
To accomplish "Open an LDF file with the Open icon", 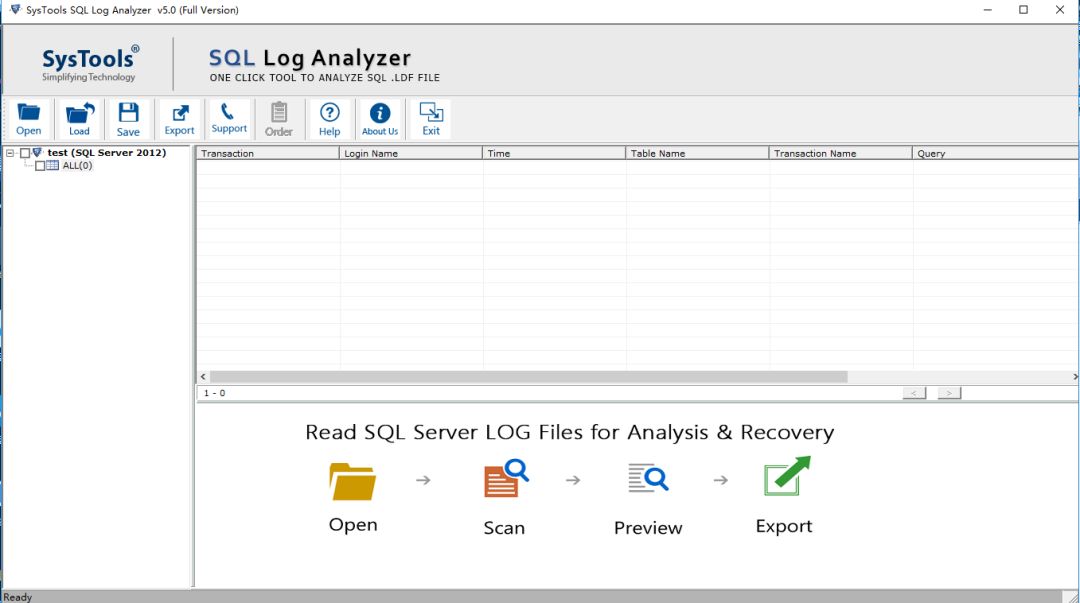I will (28, 119).
